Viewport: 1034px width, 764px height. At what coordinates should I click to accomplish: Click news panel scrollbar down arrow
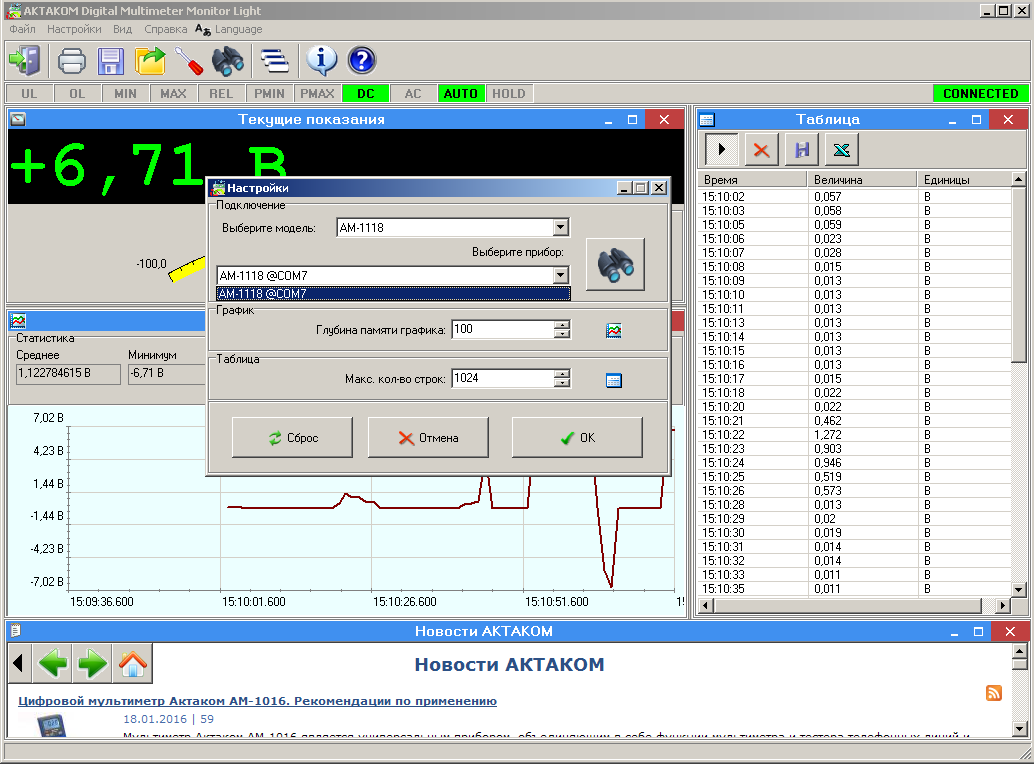pos(1019,728)
